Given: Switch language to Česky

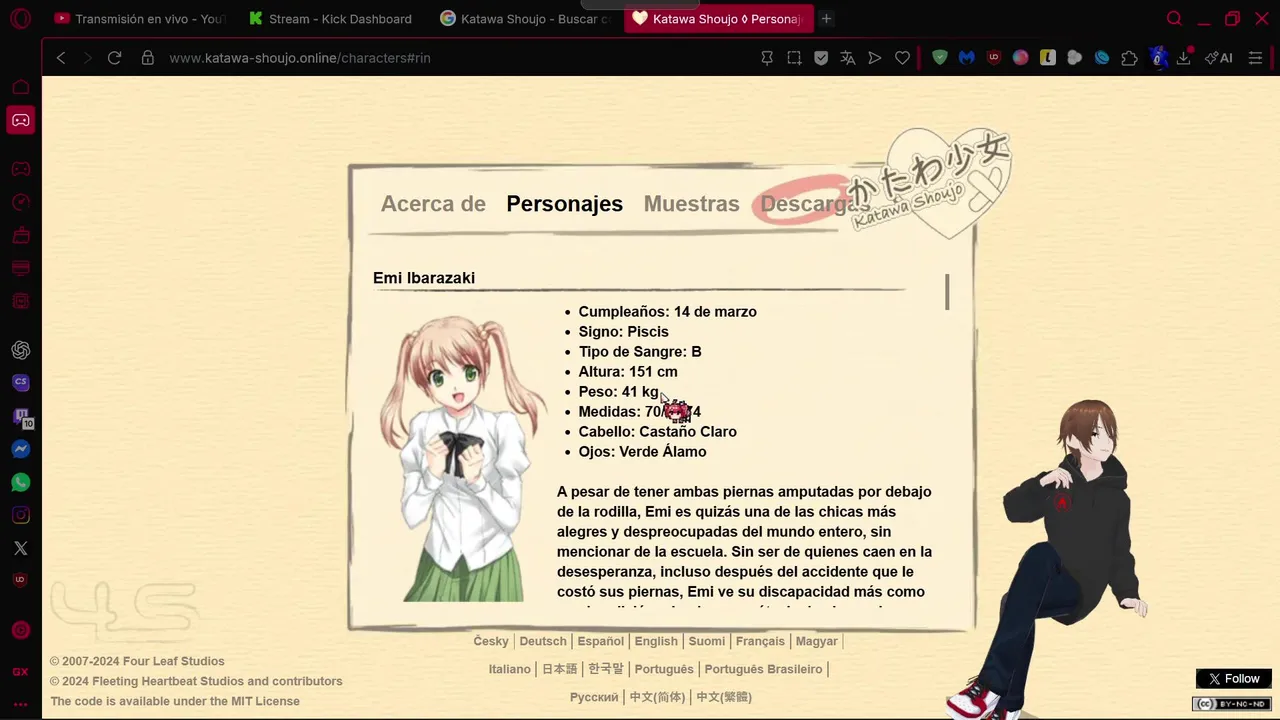Looking at the screenshot, I should [491, 641].
